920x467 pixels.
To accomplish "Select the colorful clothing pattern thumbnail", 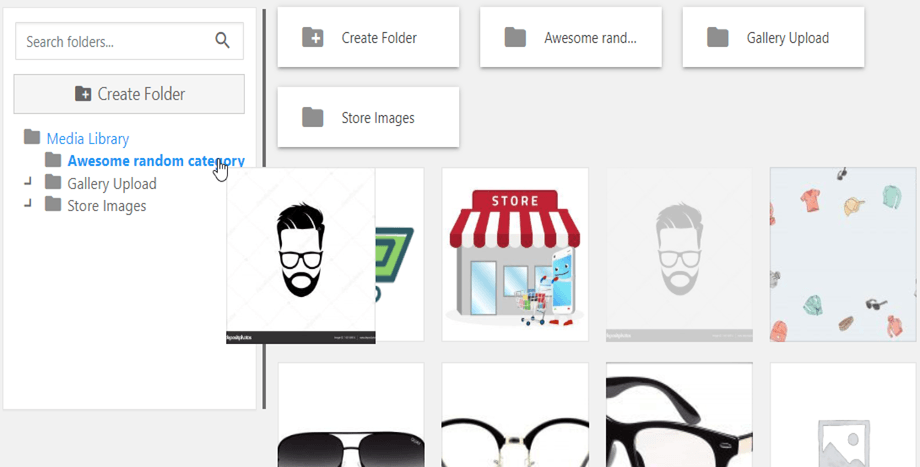I will coord(842,254).
